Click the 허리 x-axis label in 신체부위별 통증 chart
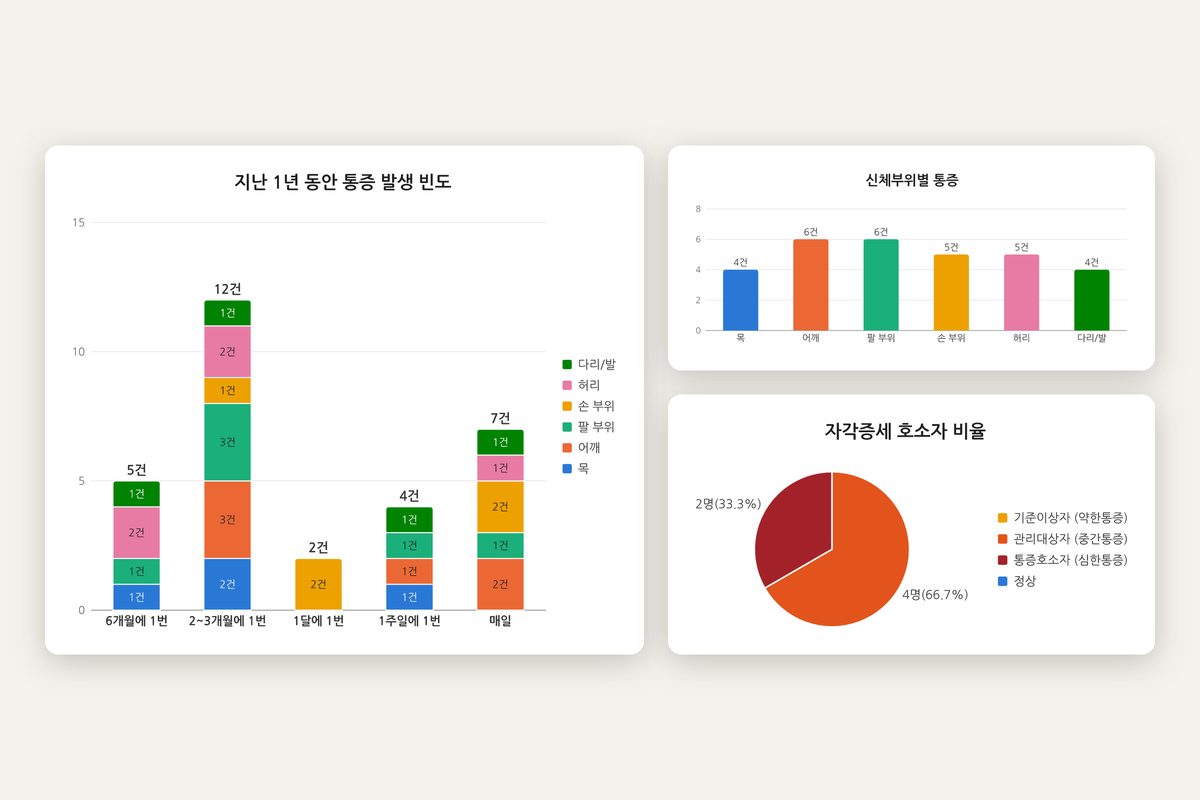 pos(1021,338)
